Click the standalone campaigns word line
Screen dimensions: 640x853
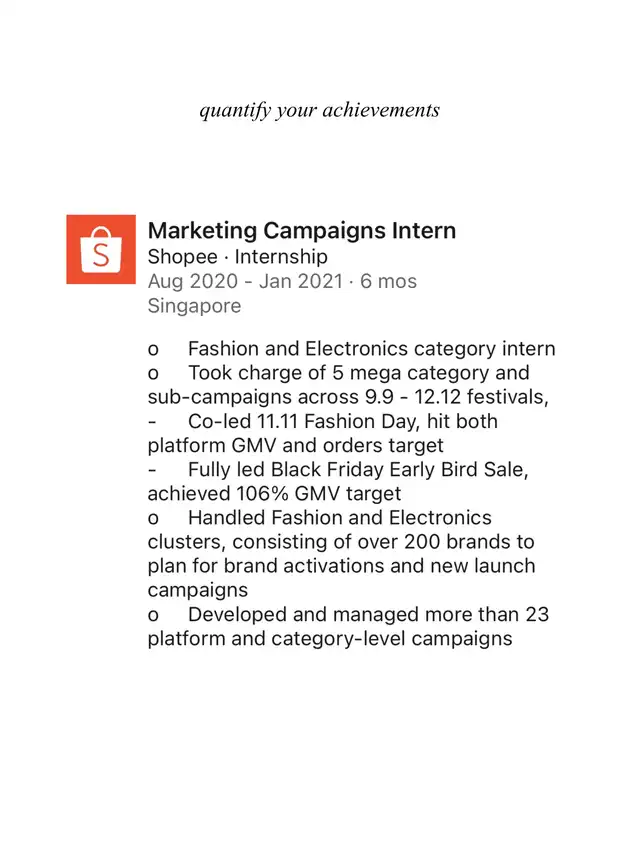[198, 591]
